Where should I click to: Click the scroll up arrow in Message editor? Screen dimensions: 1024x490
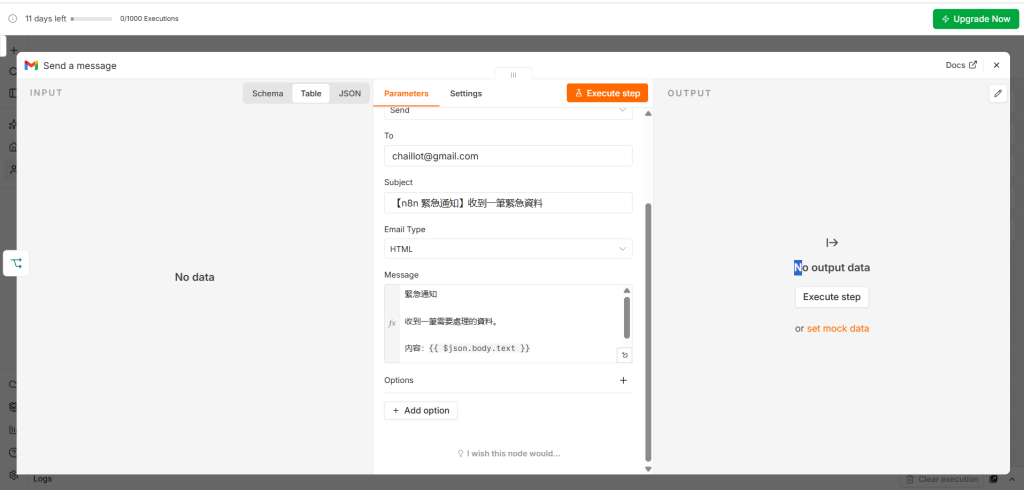click(627, 290)
